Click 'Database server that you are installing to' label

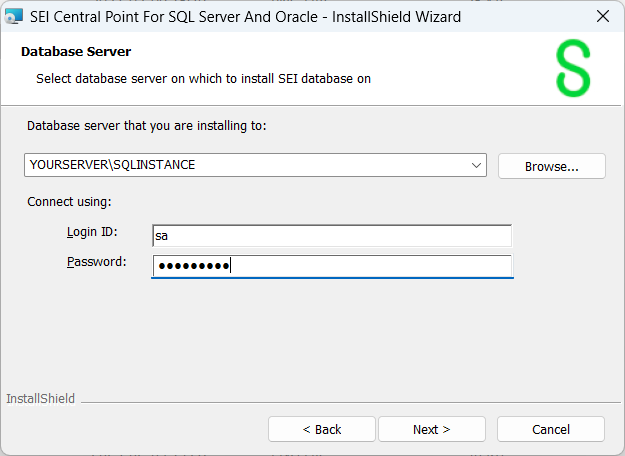[x=147, y=126]
